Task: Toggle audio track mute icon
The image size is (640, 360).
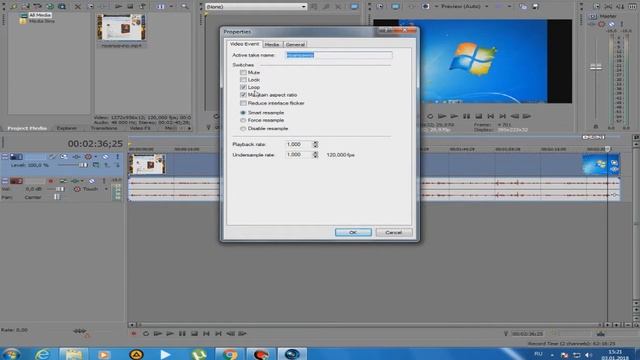Action: 92,181
